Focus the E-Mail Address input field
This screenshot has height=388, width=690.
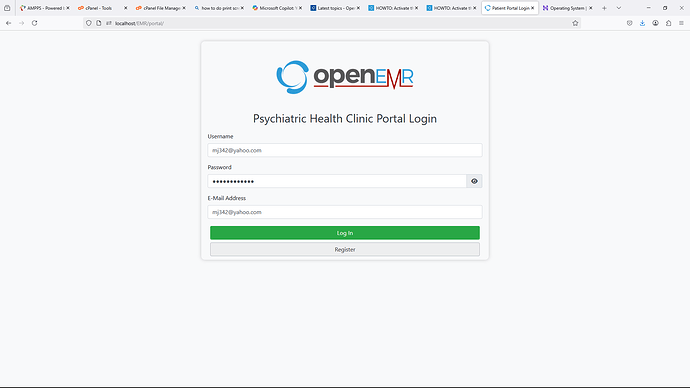click(x=345, y=212)
